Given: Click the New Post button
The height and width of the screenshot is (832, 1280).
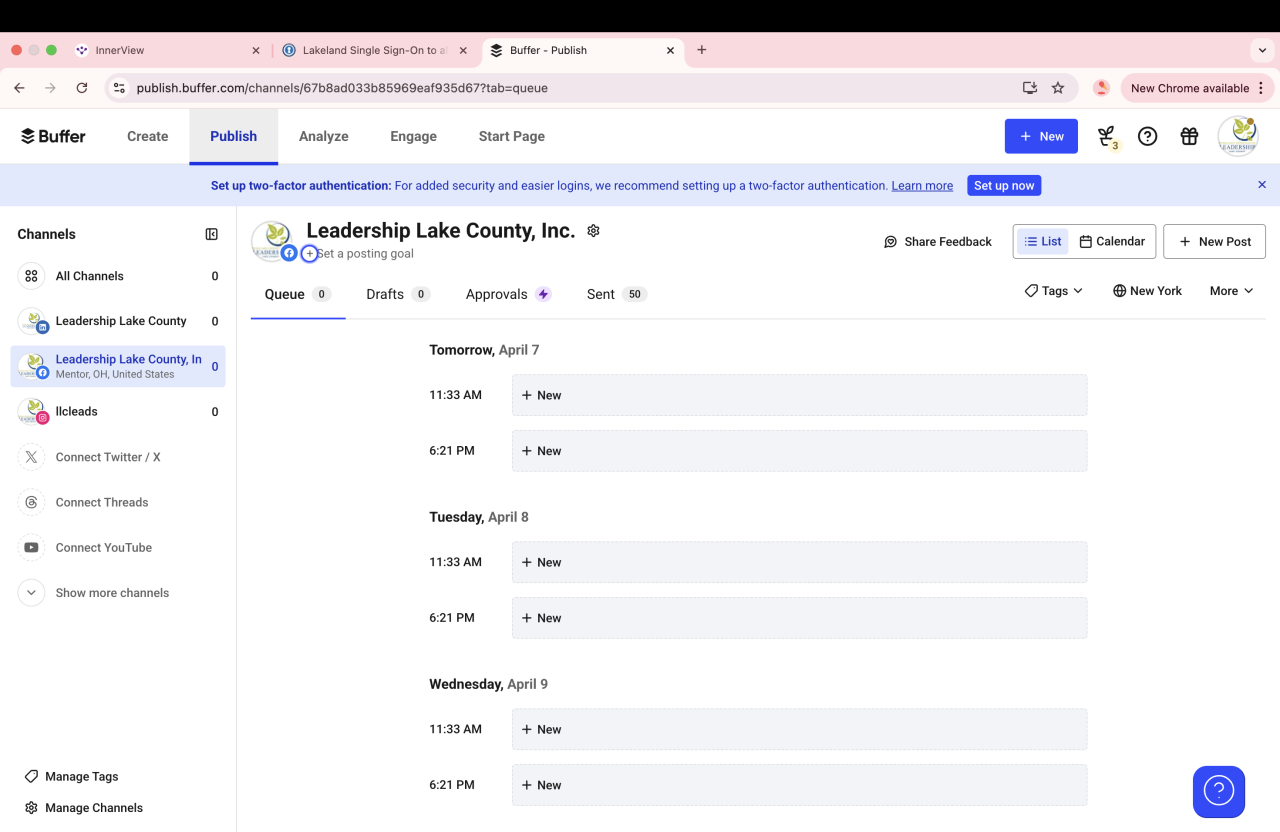Looking at the screenshot, I should pyautogui.click(x=1214, y=241).
